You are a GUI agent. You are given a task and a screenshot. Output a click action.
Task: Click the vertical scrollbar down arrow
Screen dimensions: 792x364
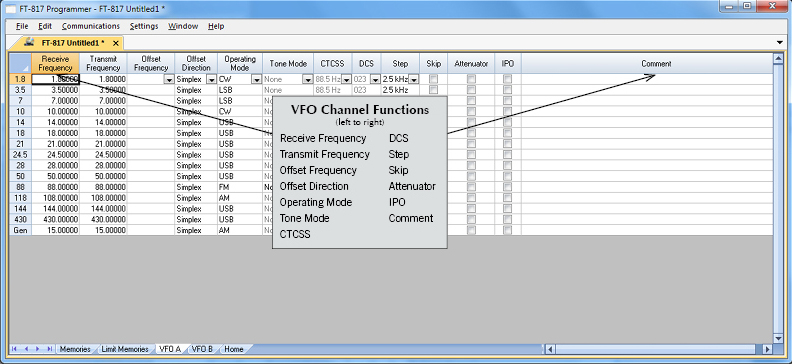click(x=778, y=338)
